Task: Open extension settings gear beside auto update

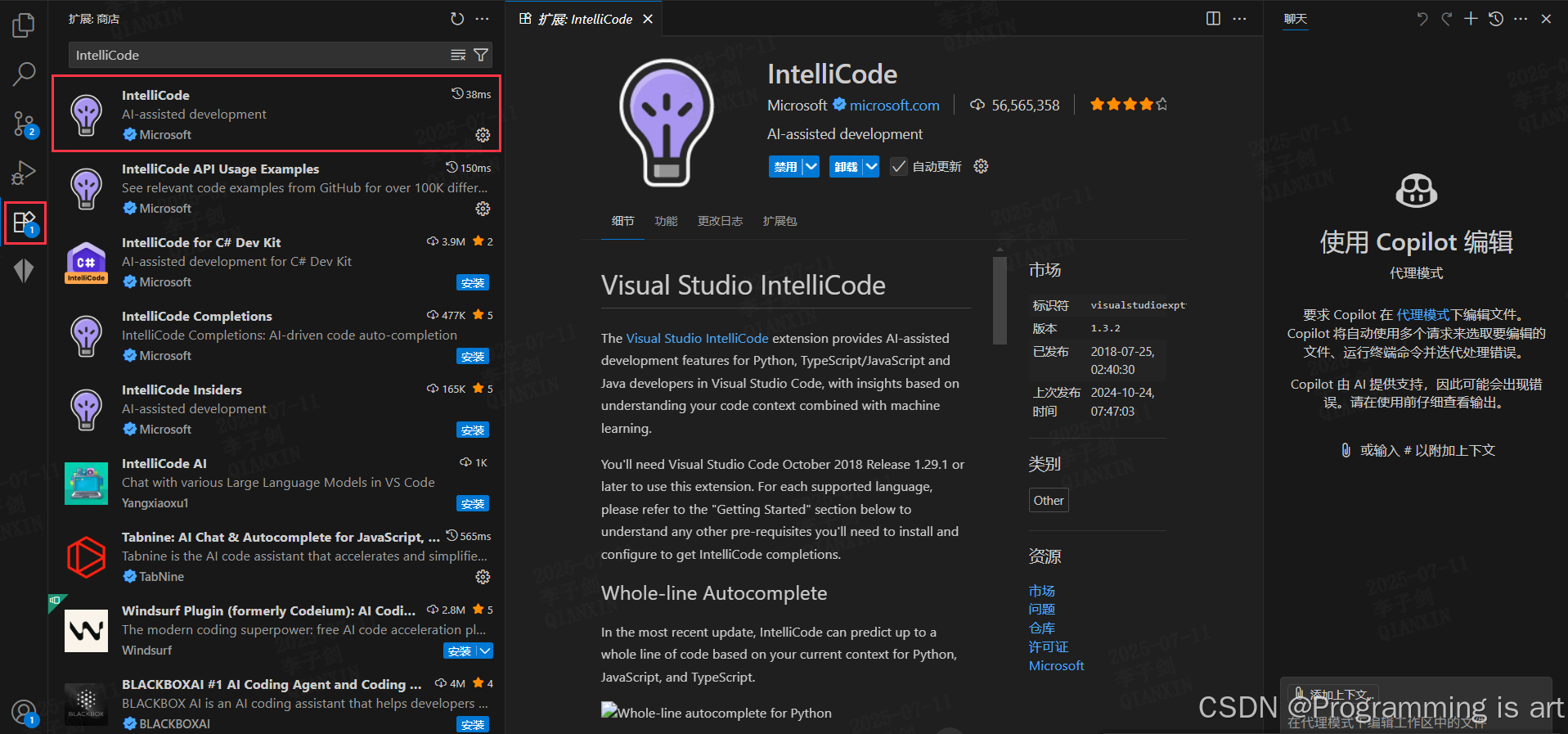Action: click(x=982, y=166)
